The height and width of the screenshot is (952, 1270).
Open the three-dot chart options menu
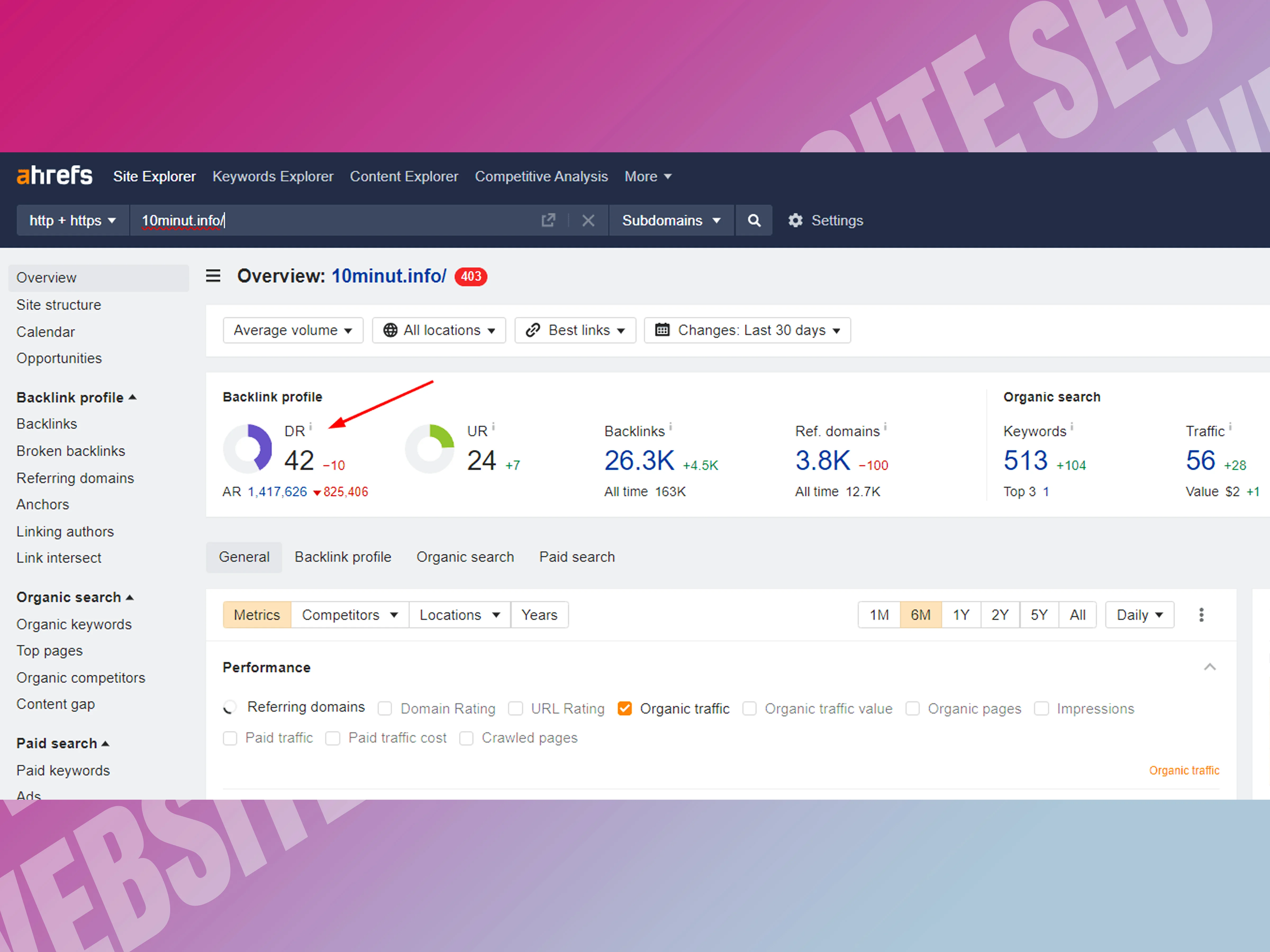point(1201,615)
